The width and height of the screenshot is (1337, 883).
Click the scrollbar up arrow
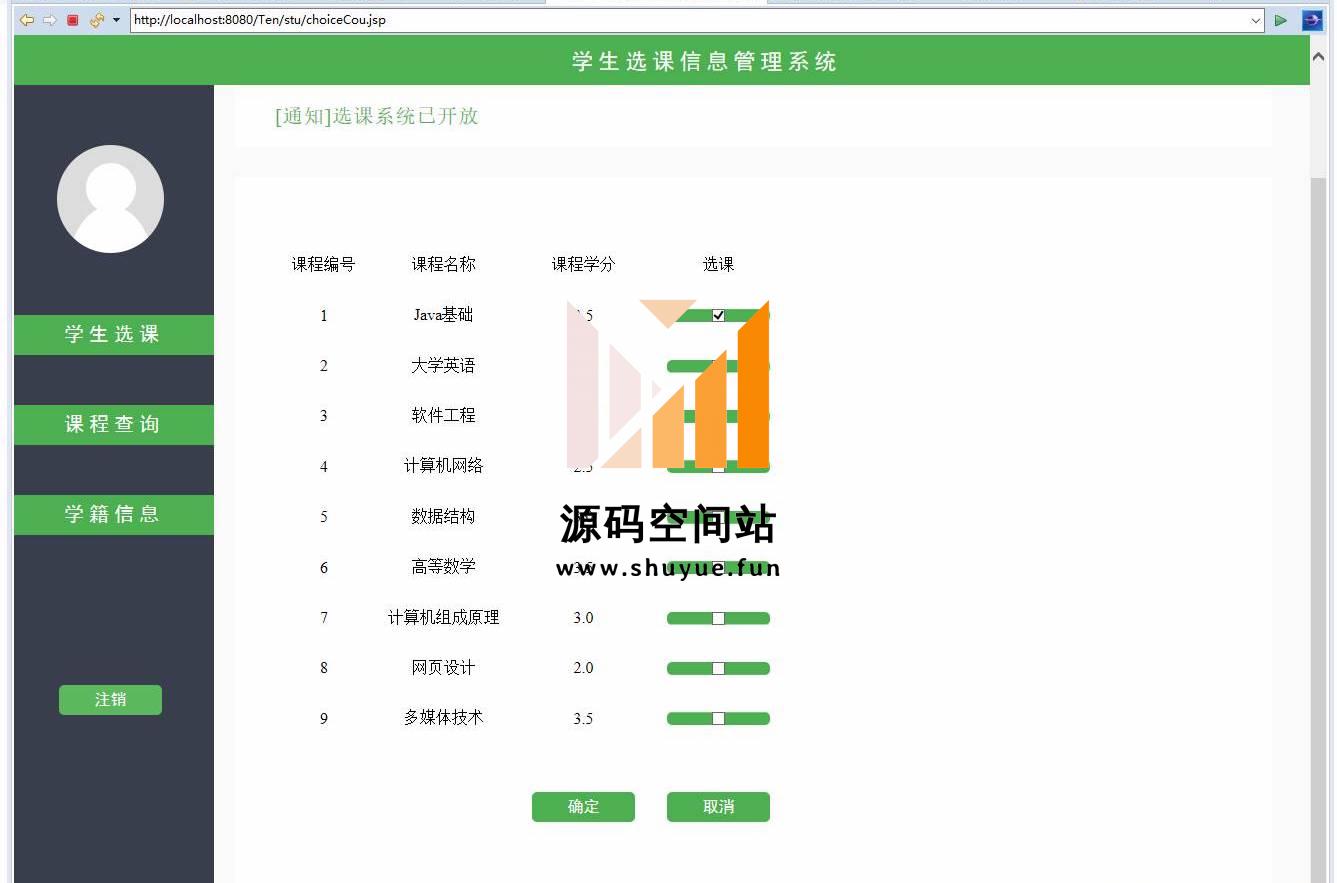(x=1318, y=57)
